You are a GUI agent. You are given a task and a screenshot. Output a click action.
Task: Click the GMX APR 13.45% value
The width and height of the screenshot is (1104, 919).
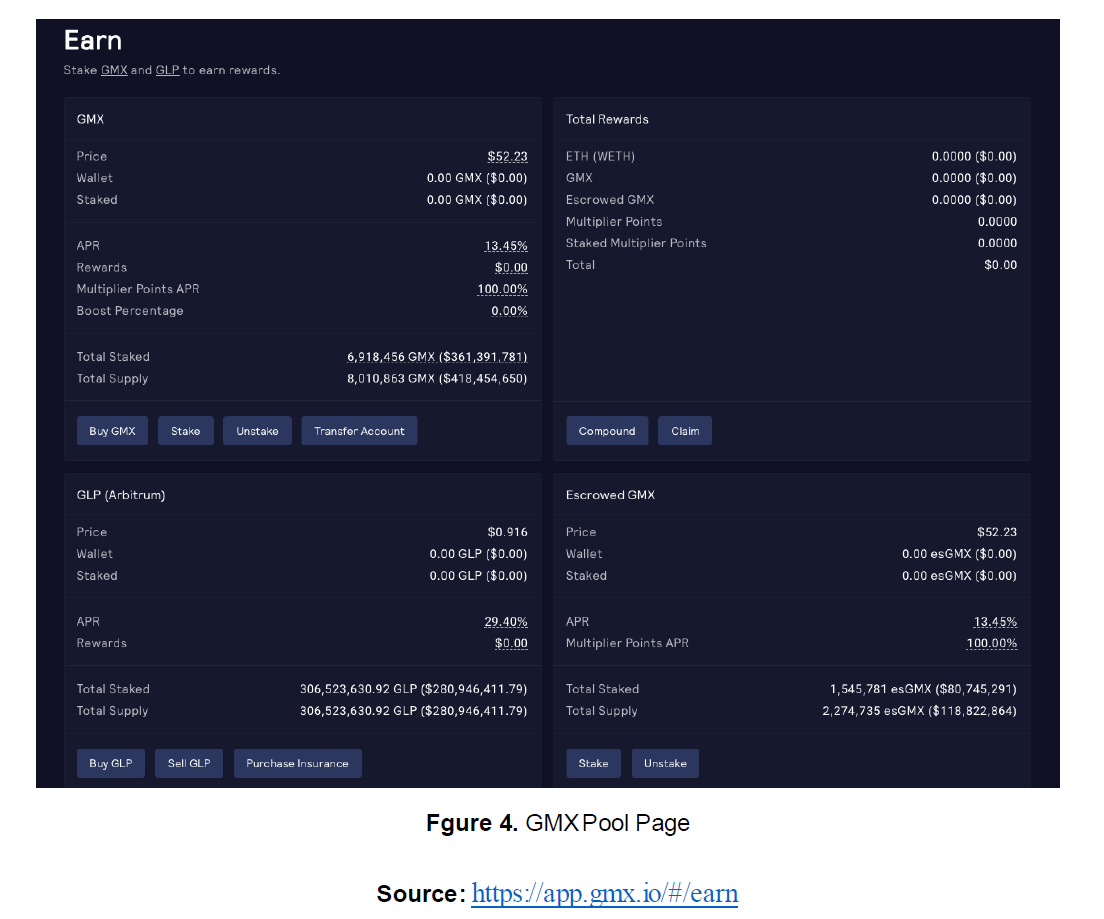click(x=506, y=246)
